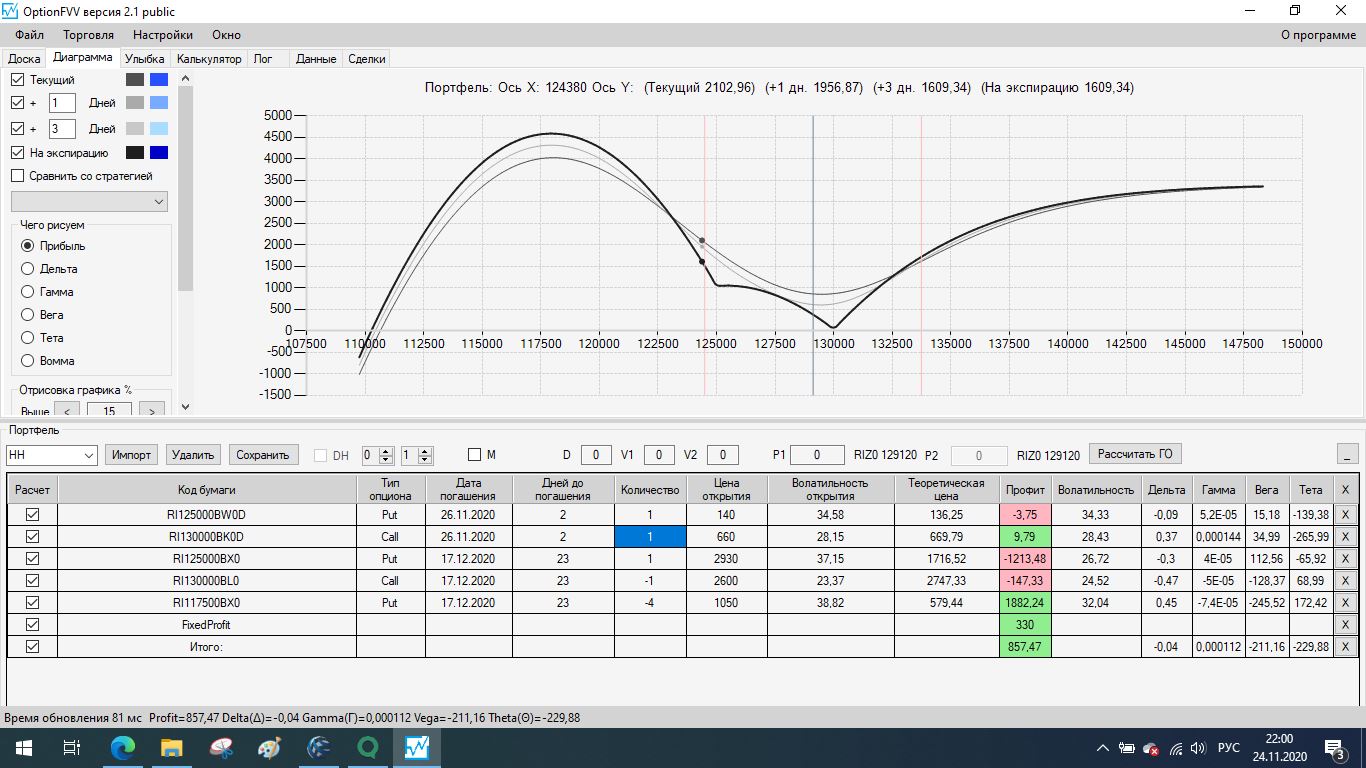Viewport: 1366px width, 768px height.
Task: Toggle the +3 Дней curve checkbox
Action: pyautogui.click(x=17, y=129)
